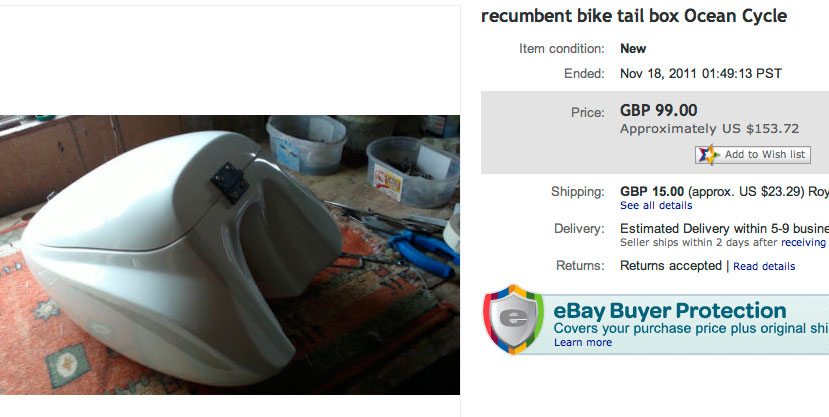The height and width of the screenshot is (417, 829).
Task: Open the See all details shipping link
Action: pos(656,206)
